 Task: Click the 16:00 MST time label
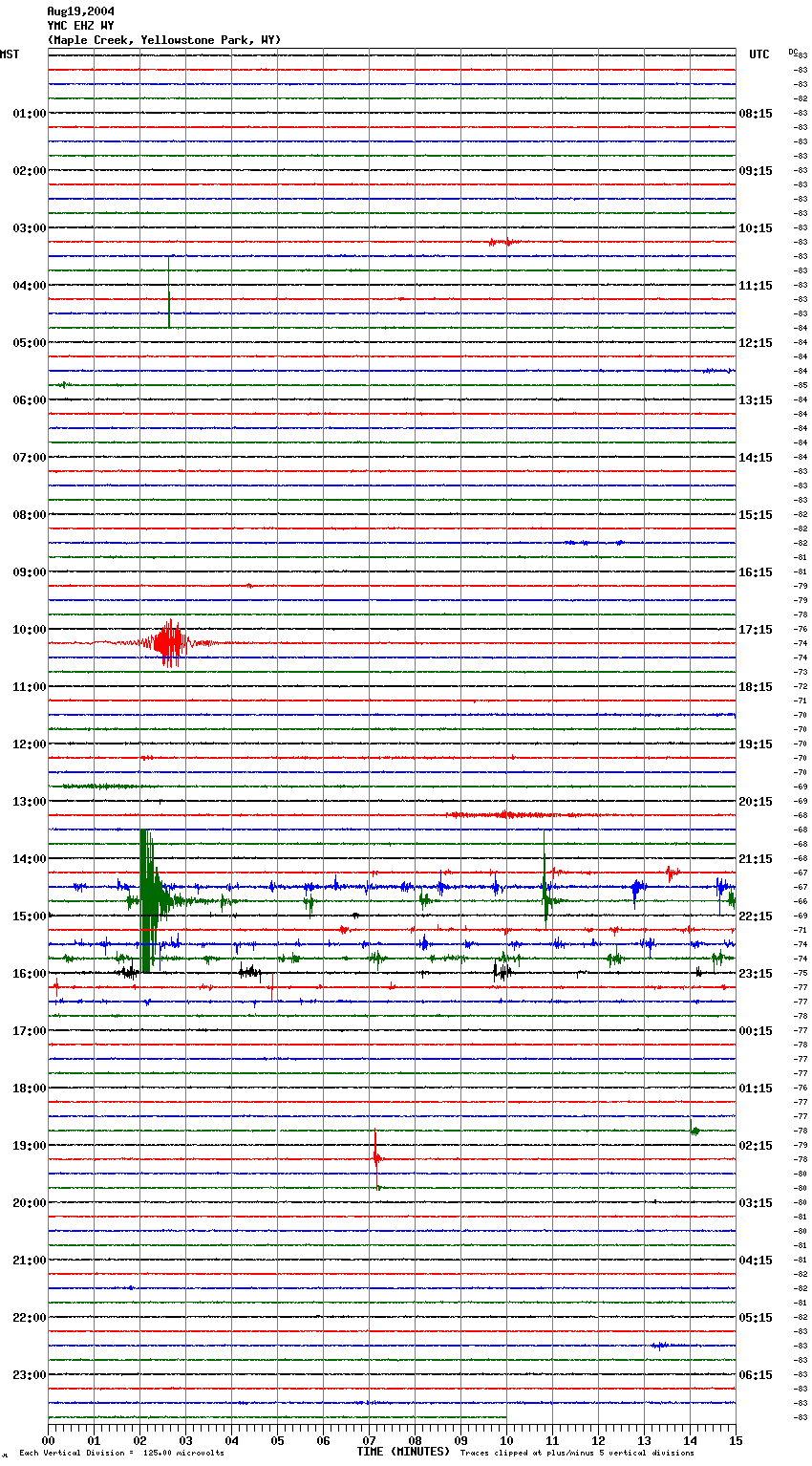pyautogui.click(x=29, y=974)
